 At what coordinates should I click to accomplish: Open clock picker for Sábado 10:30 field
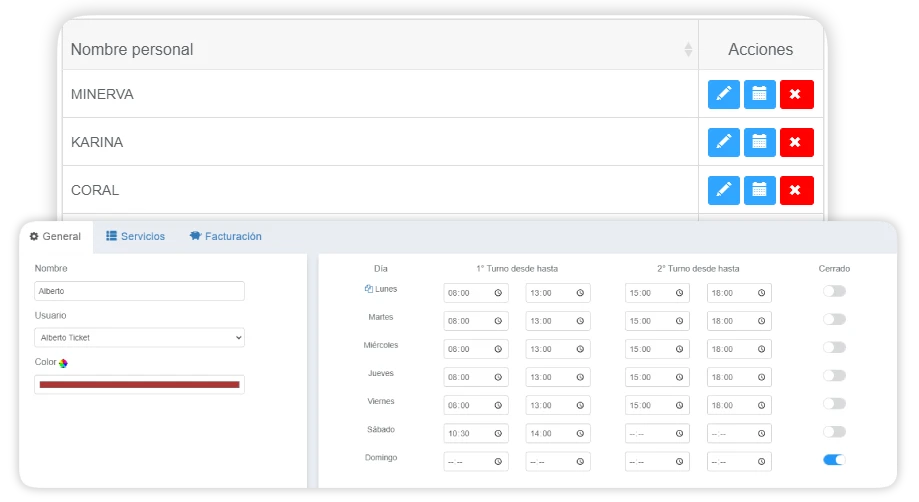pos(498,433)
